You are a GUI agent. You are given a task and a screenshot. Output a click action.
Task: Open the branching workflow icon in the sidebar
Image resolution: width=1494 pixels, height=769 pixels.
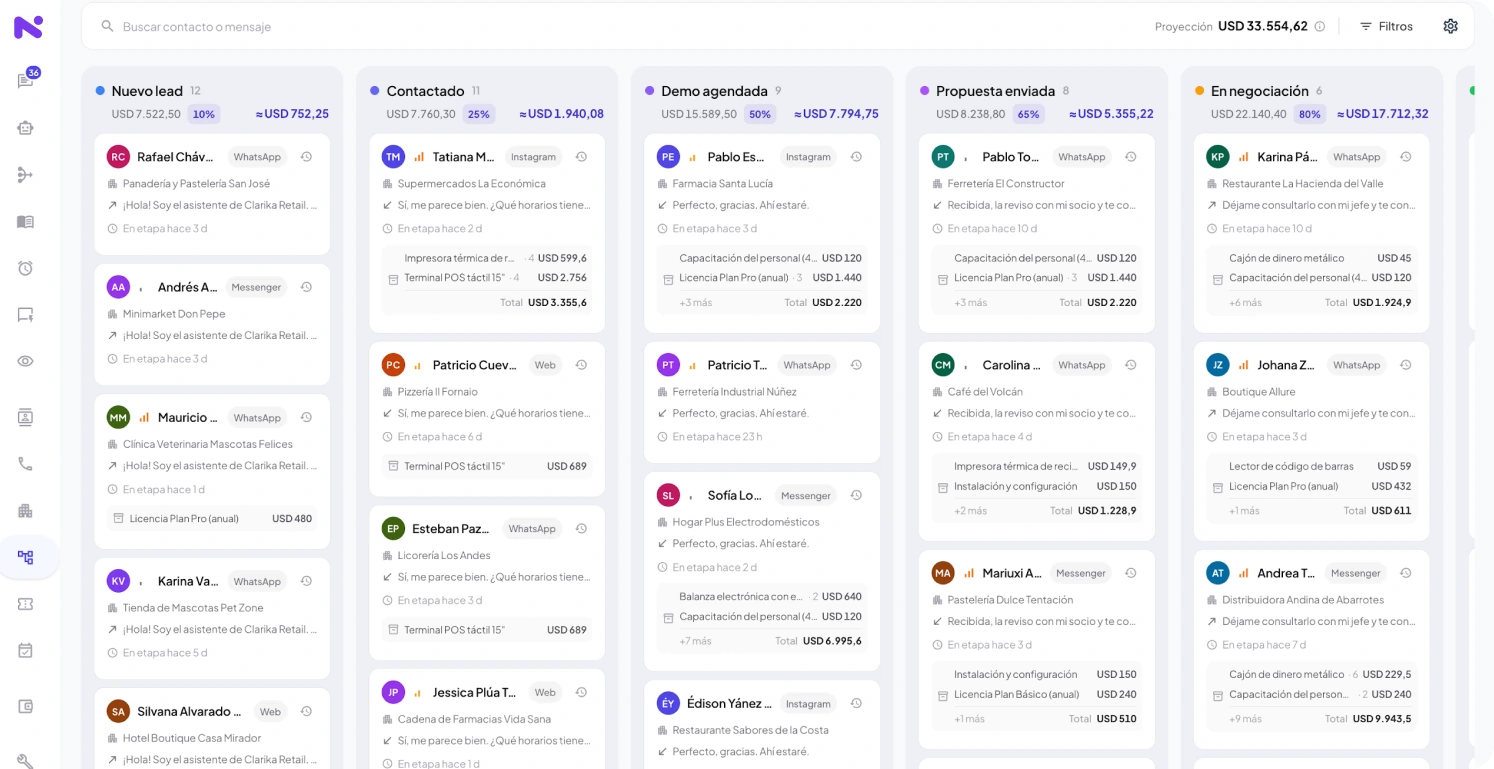(26, 175)
